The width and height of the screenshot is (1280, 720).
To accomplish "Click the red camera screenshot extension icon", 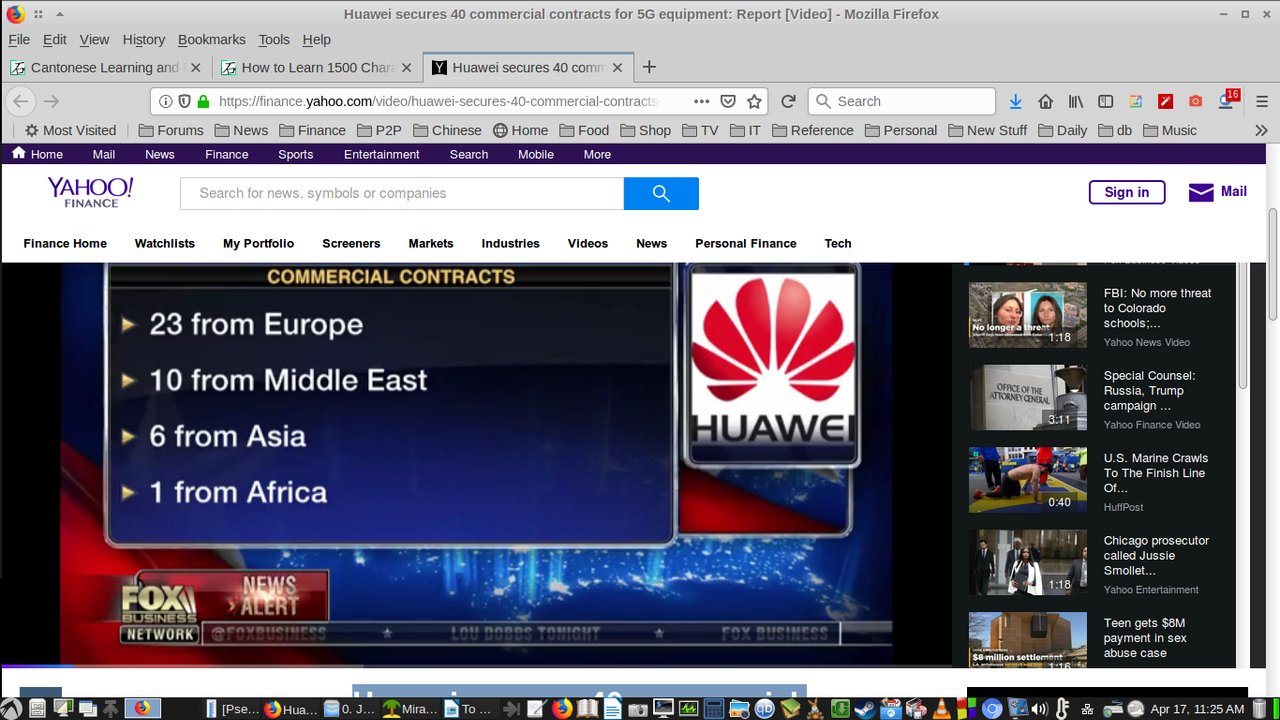I will [x=1196, y=101].
